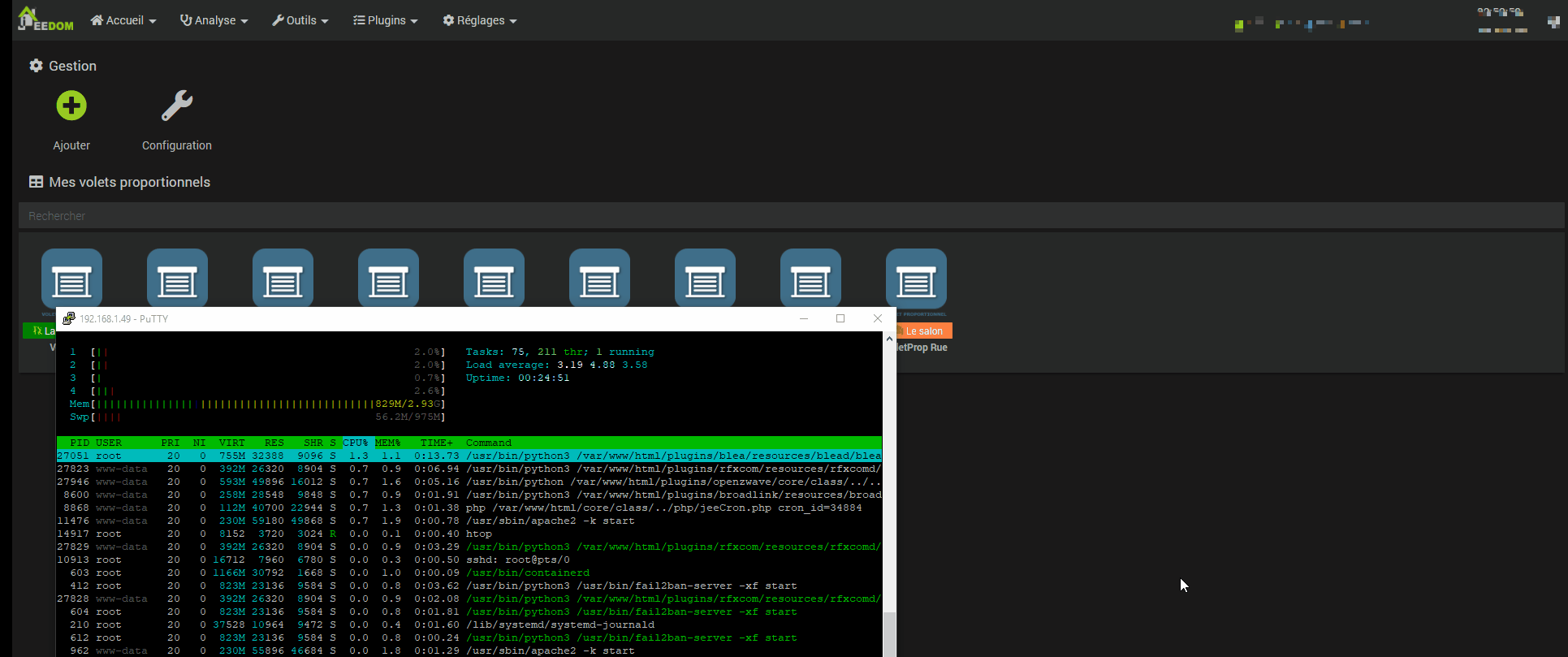Select htop row PID 27829
The height and width of the screenshot is (657, 1568).
pyautogui.click(x=469, y=547)
